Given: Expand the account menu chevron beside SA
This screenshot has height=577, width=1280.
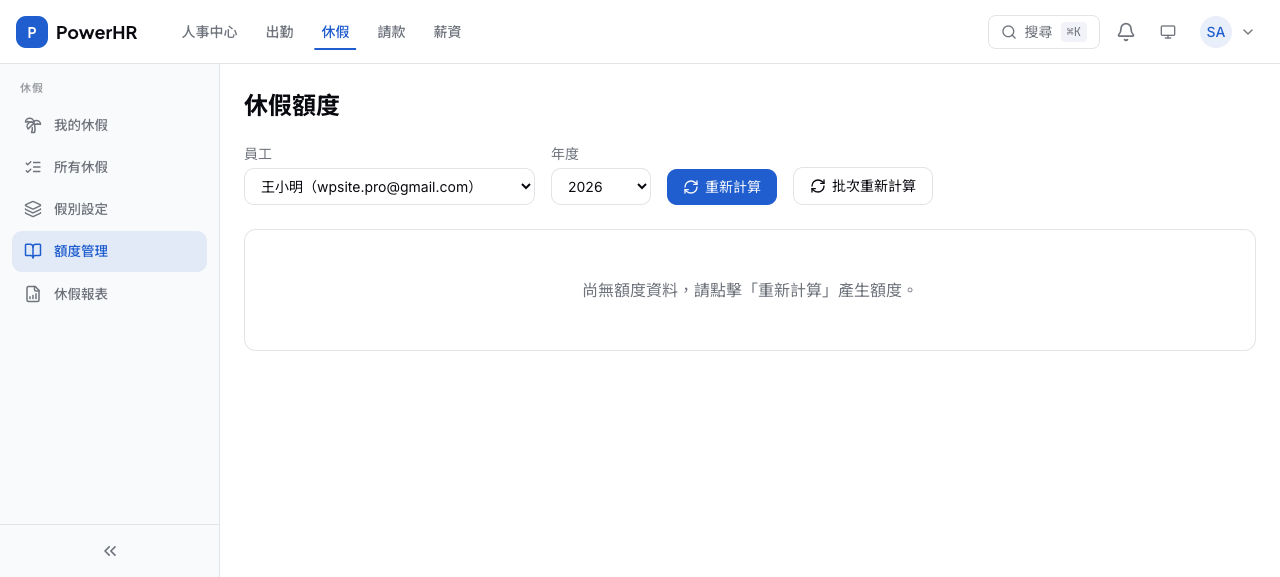Looking at the screenshot, I should click(x=1247, y=32).
